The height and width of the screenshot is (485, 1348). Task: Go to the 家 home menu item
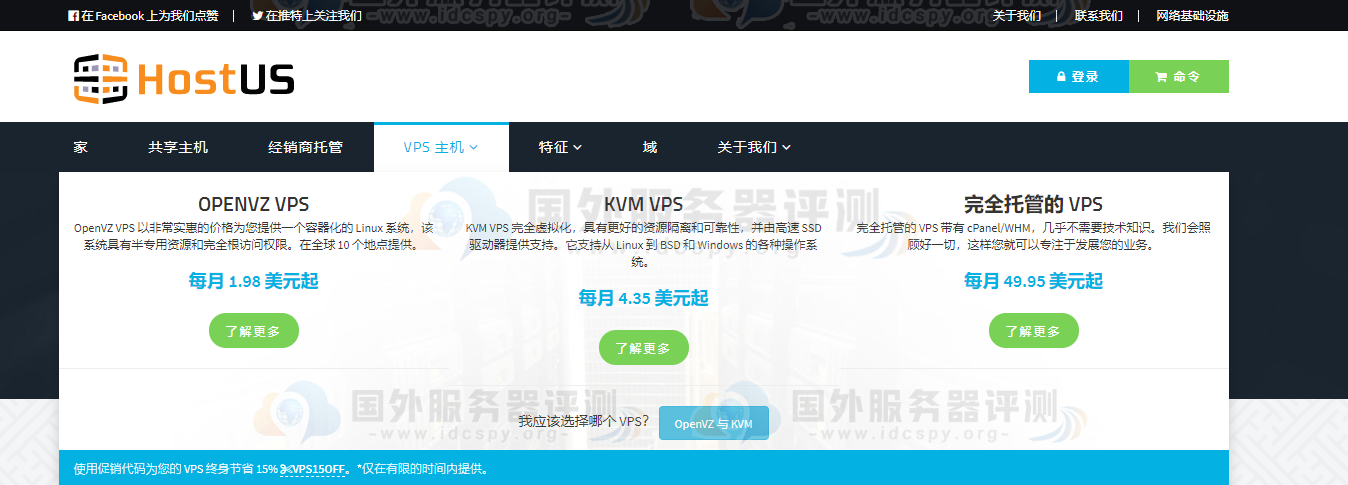[81, 147]
